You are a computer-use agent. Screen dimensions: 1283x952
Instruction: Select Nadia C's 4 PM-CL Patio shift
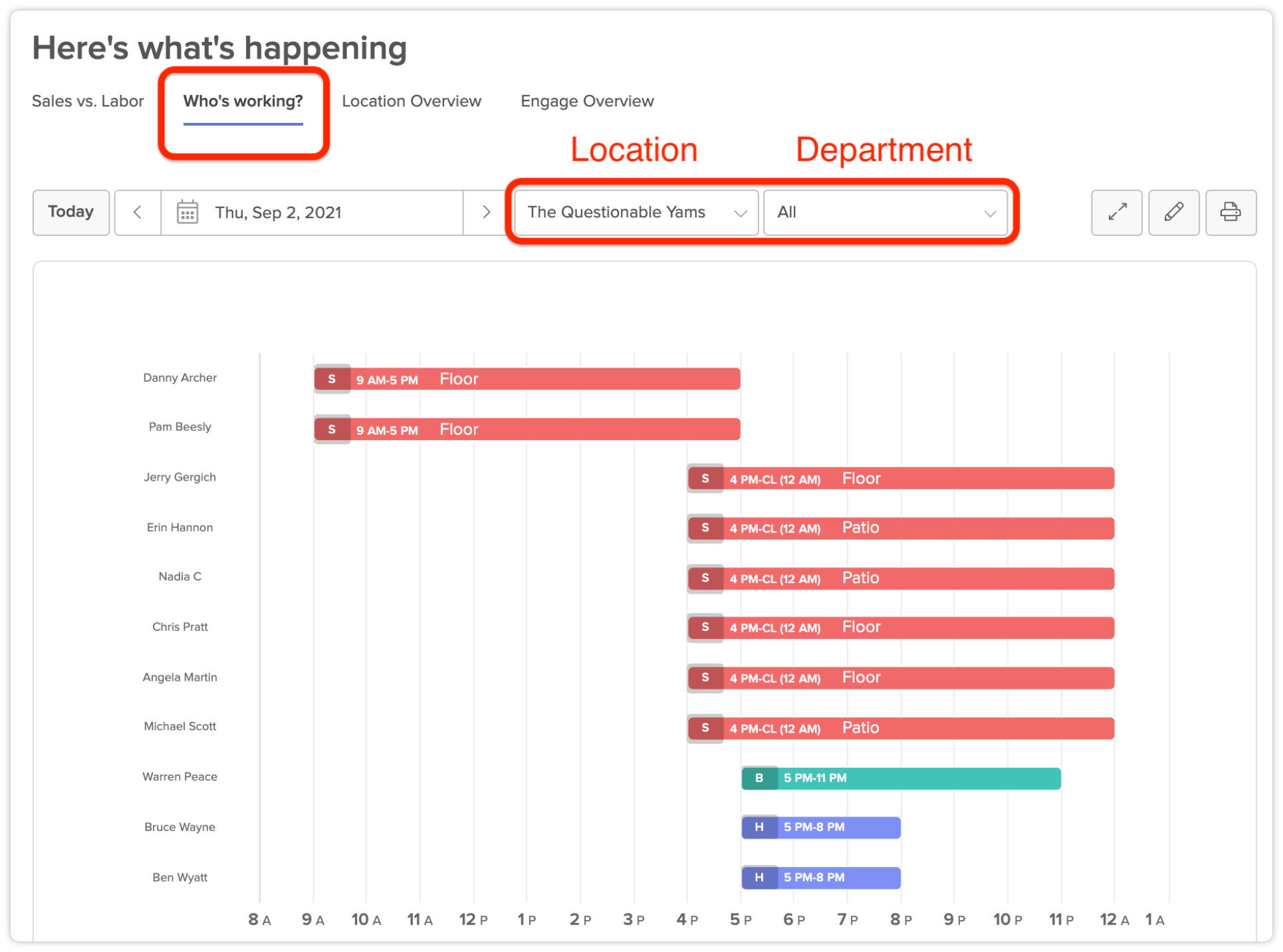coord(901,579)
